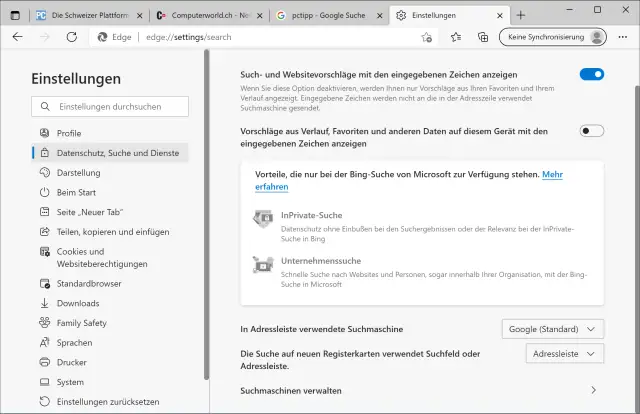Click the Keine Synchronisierung profile button

coord(556,36)
